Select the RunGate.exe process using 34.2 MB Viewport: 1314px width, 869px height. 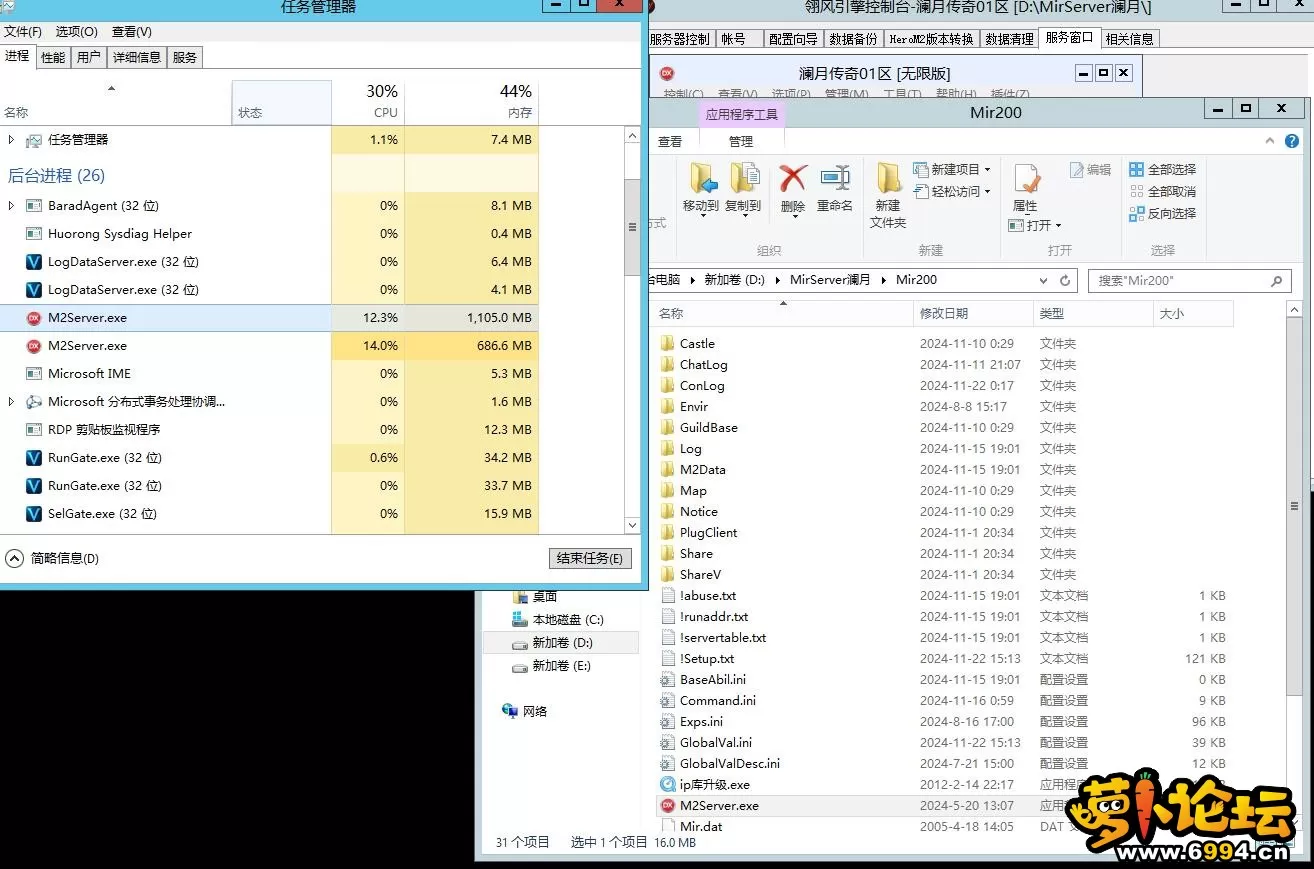tap(270, 458)
